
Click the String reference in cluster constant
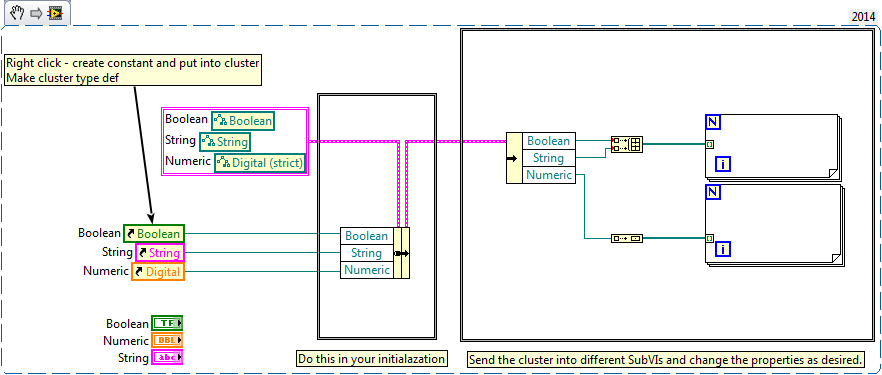[224, 142]
